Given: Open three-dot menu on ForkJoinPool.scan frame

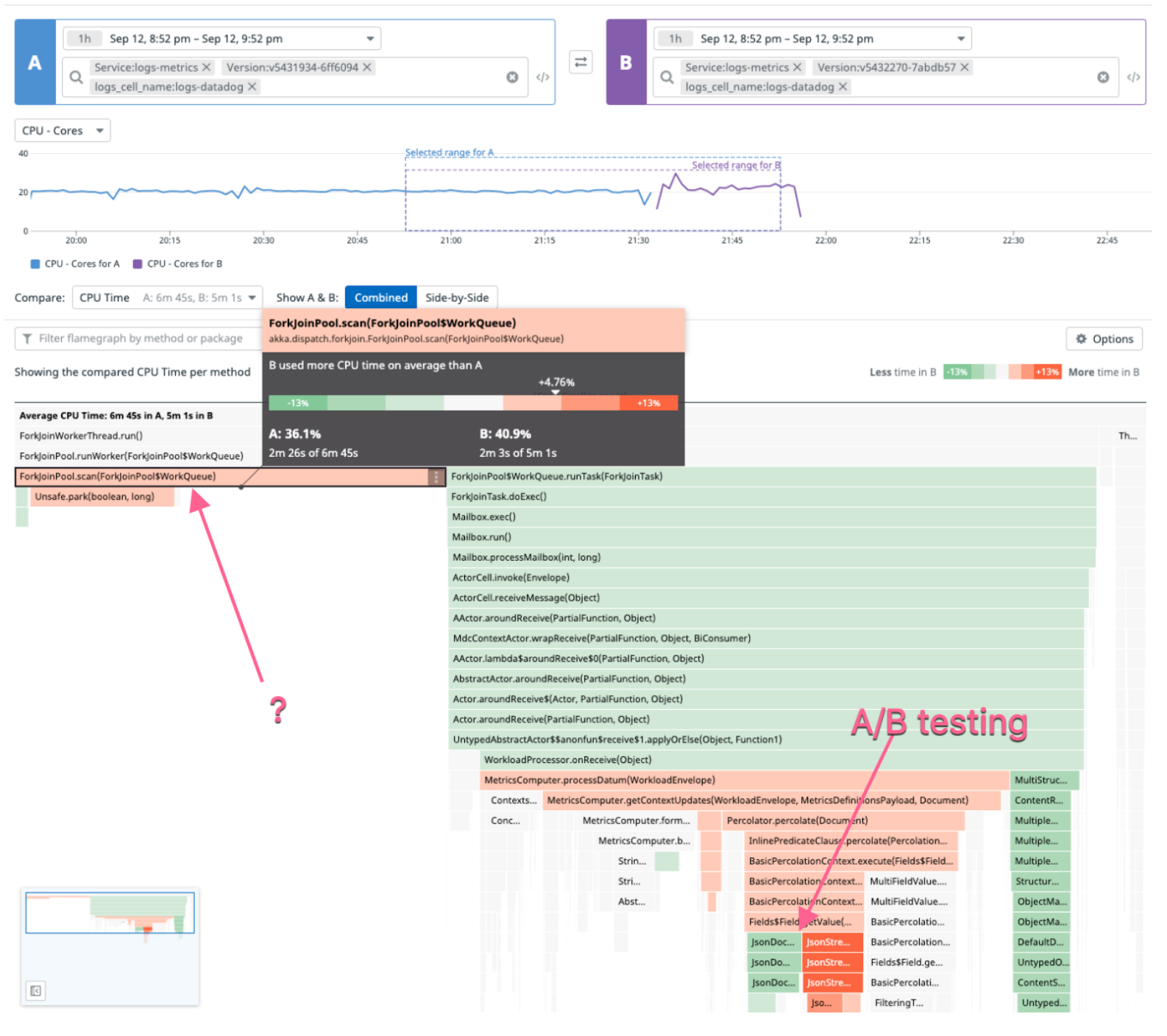Looking at the screenshot, I should [x=436, y=477].
